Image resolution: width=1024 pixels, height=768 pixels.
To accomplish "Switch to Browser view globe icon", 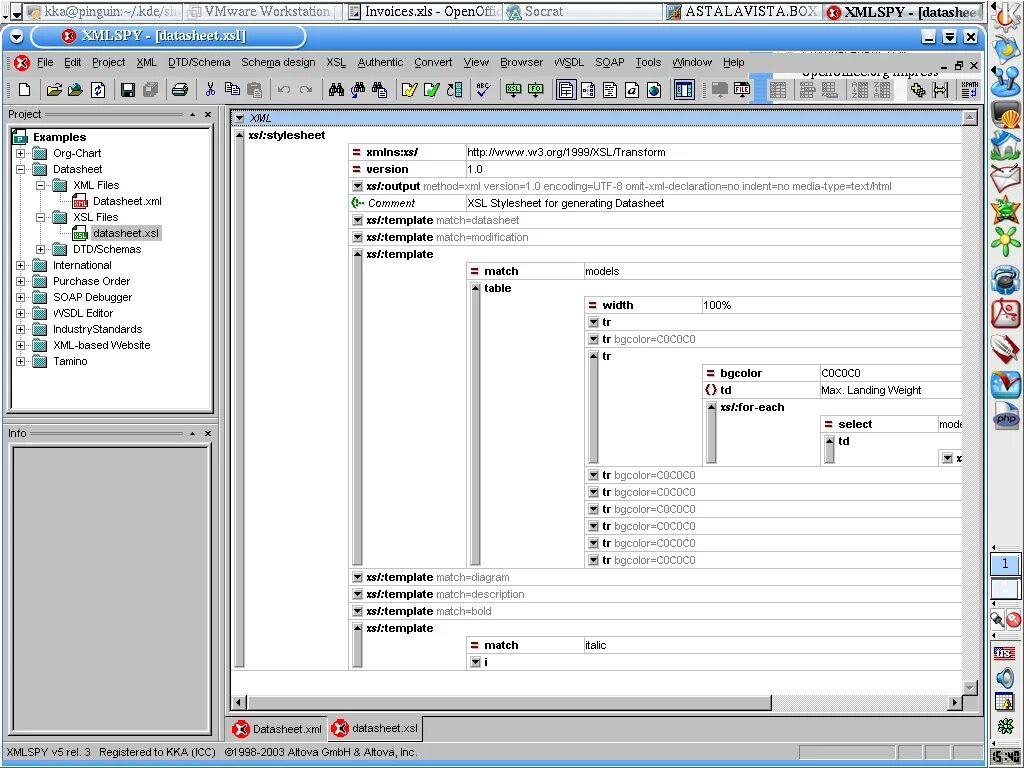I will pos(654,90).
